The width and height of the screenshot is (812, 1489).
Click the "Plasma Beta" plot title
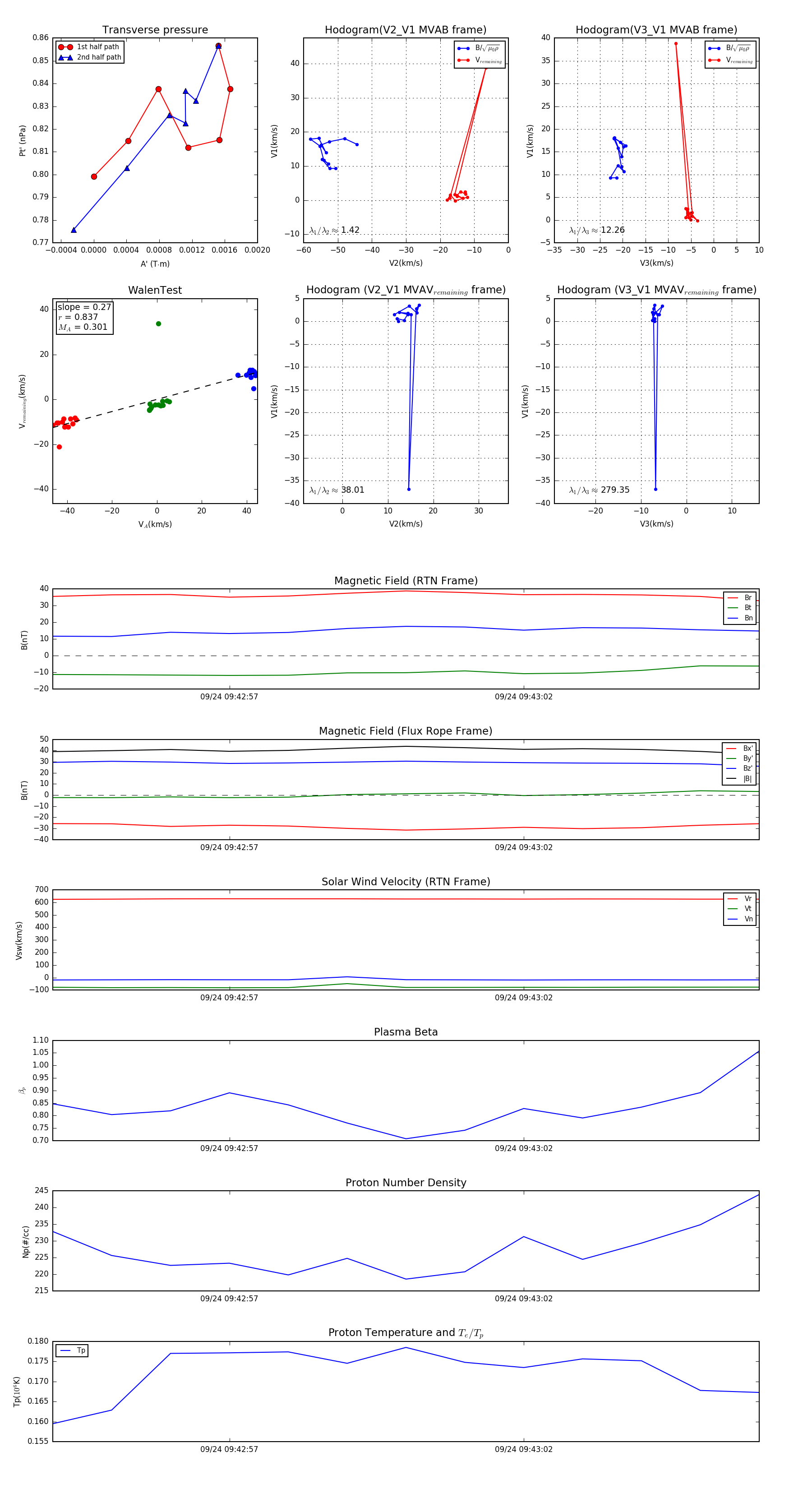[x=406, y=1032]
